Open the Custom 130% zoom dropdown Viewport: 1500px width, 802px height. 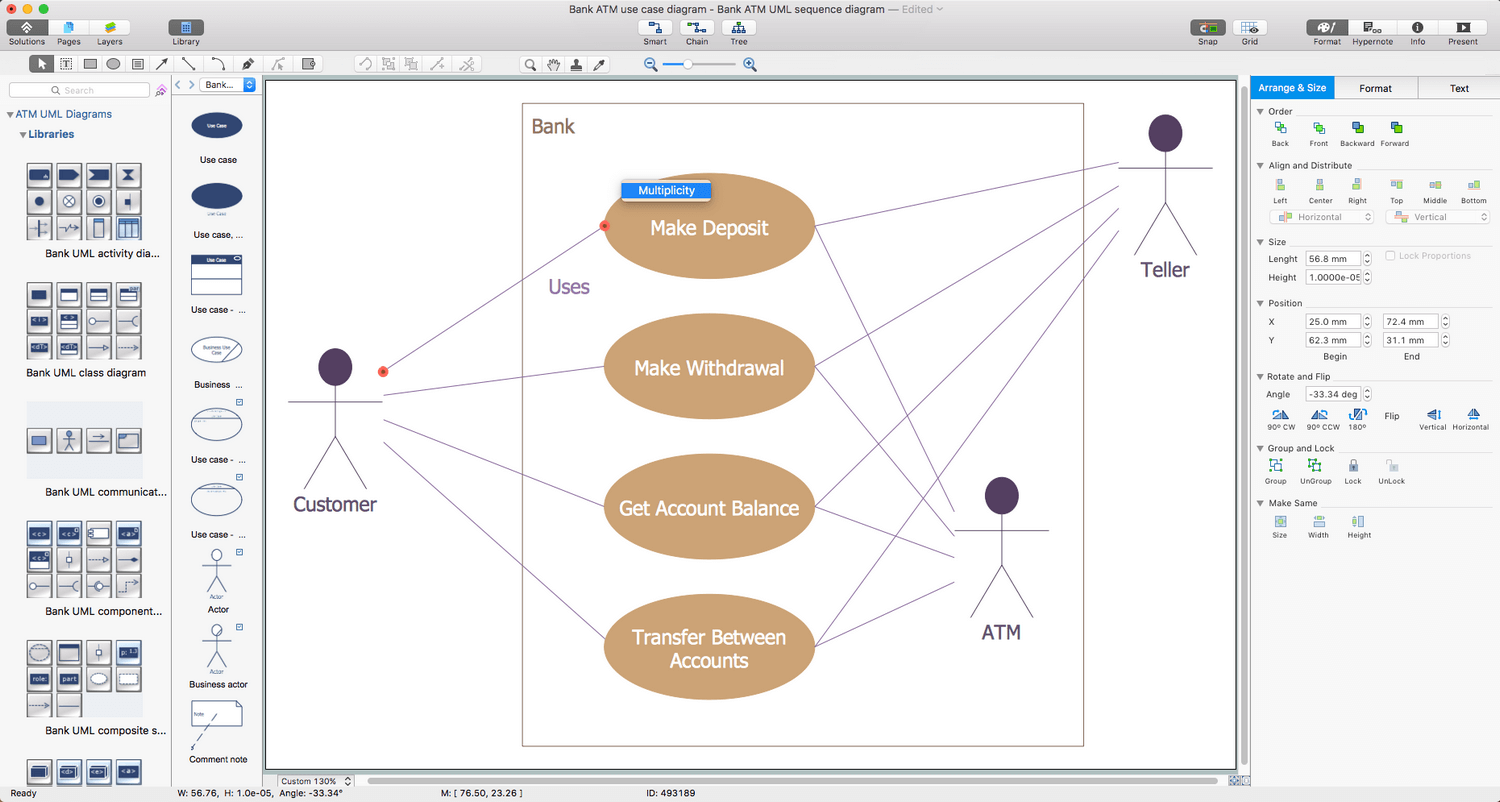[315, 781]
